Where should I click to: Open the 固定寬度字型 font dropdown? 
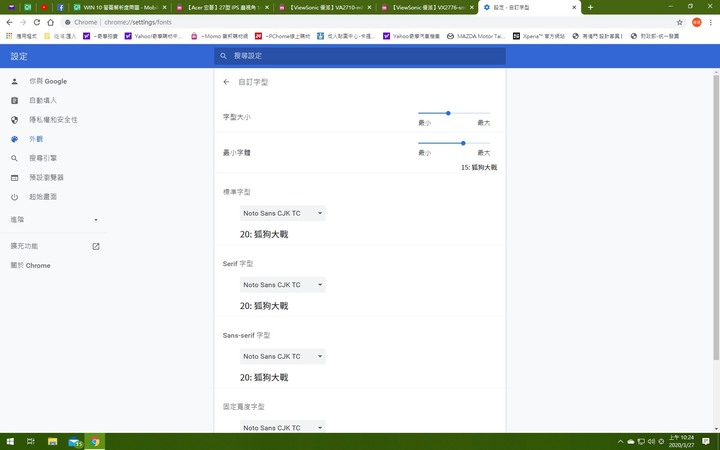(x=282, y=427)
